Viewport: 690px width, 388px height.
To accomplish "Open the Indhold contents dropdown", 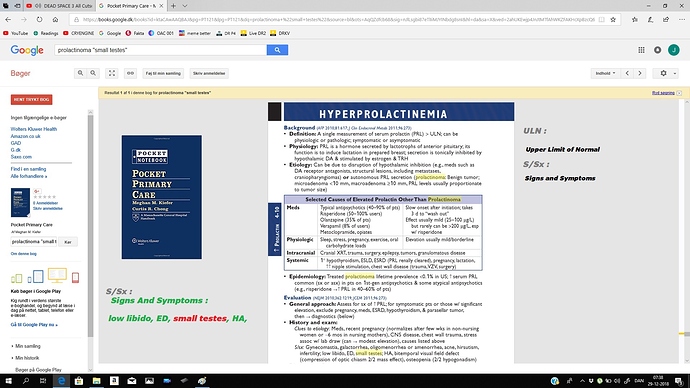I will [605, 73].
